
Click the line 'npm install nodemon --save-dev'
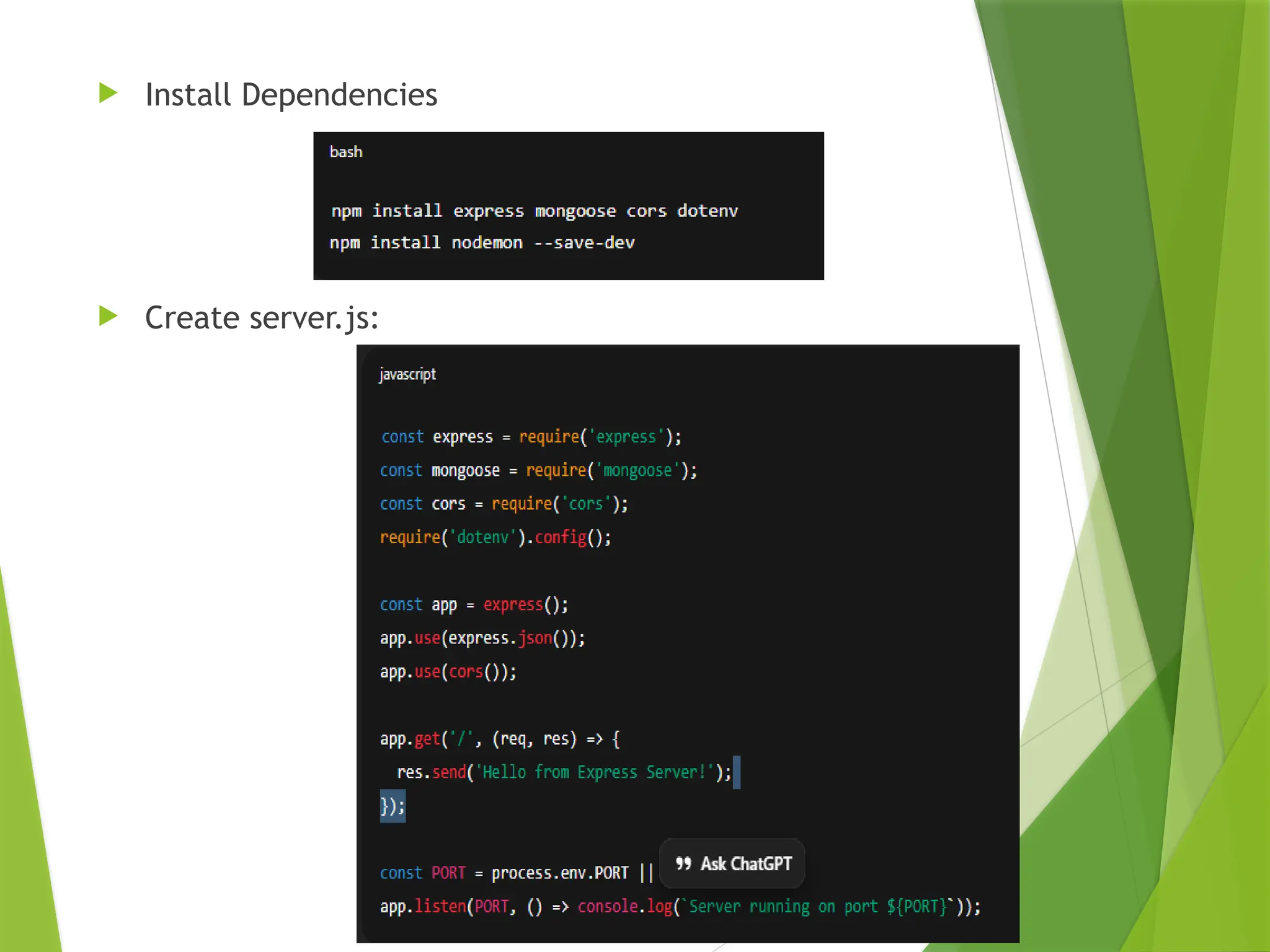[x=482, y=242]
